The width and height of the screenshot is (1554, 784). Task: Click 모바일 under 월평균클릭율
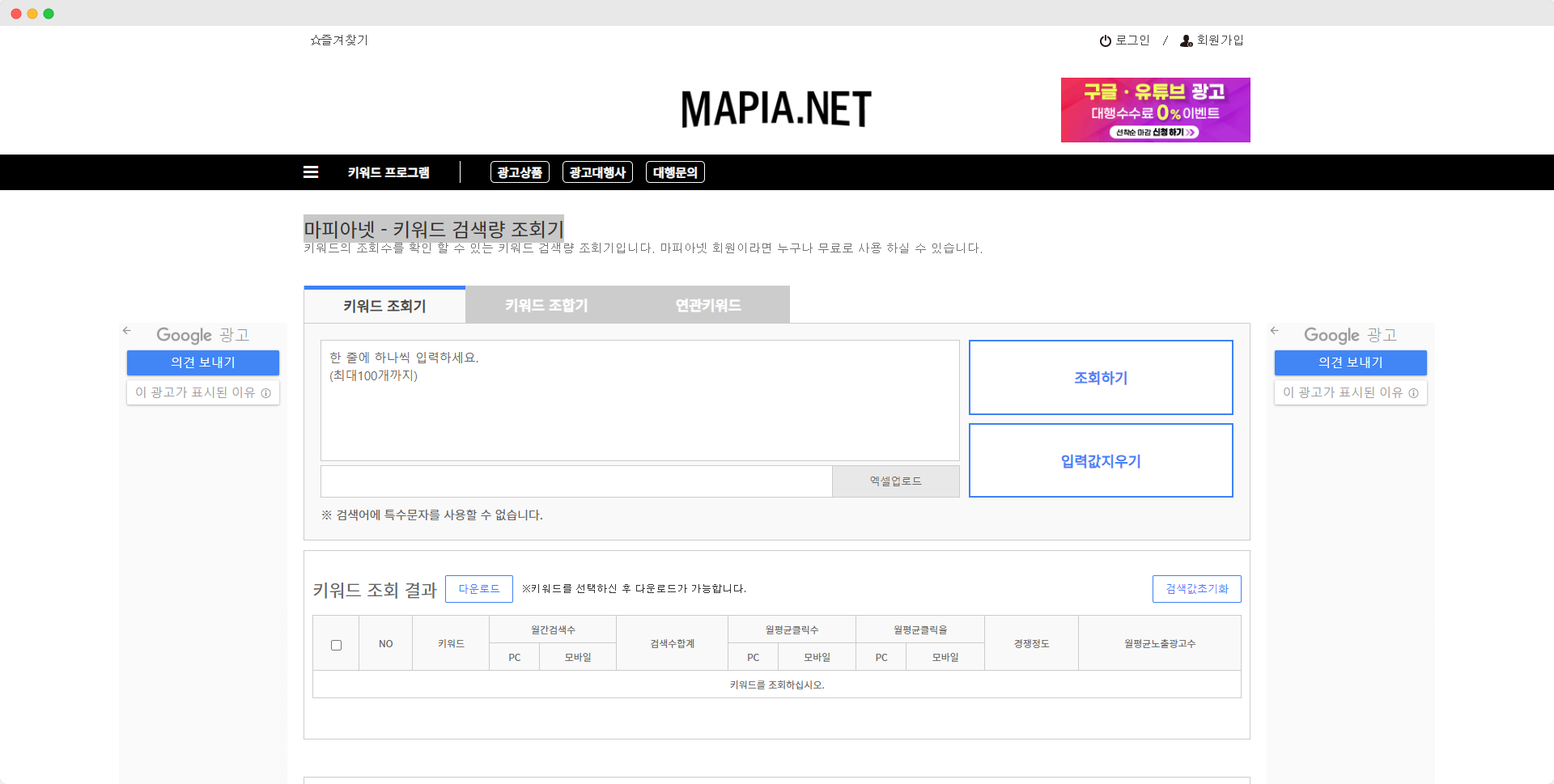click(x=945, y=657)
